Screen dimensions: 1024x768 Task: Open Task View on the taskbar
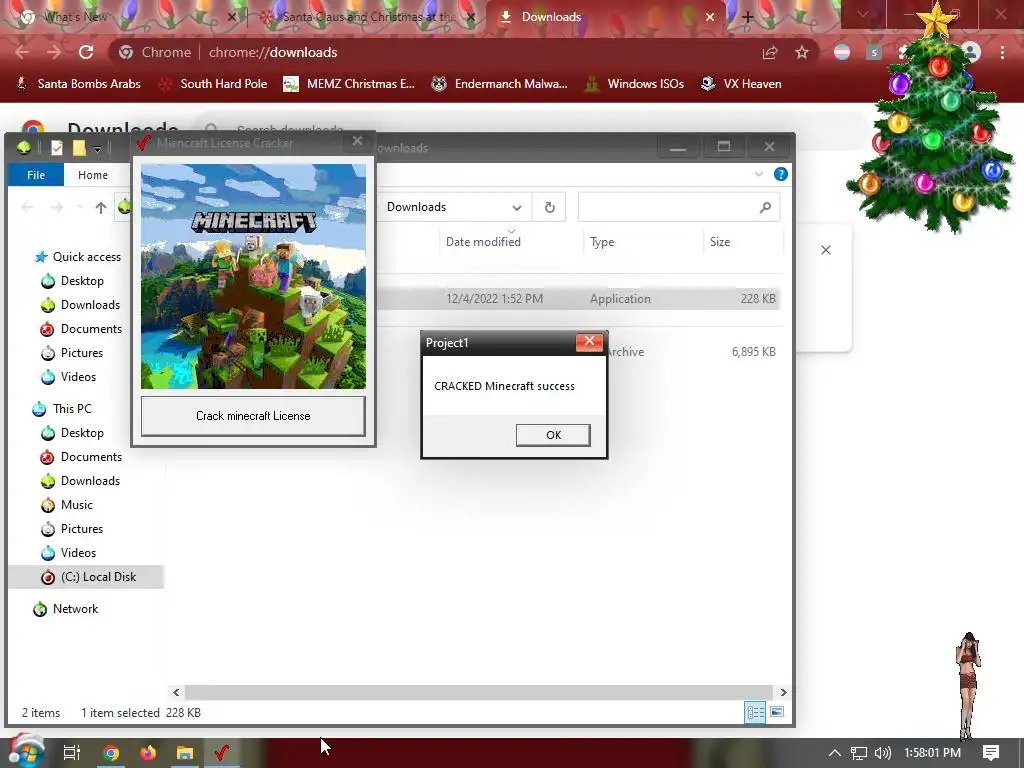point(71,753)
